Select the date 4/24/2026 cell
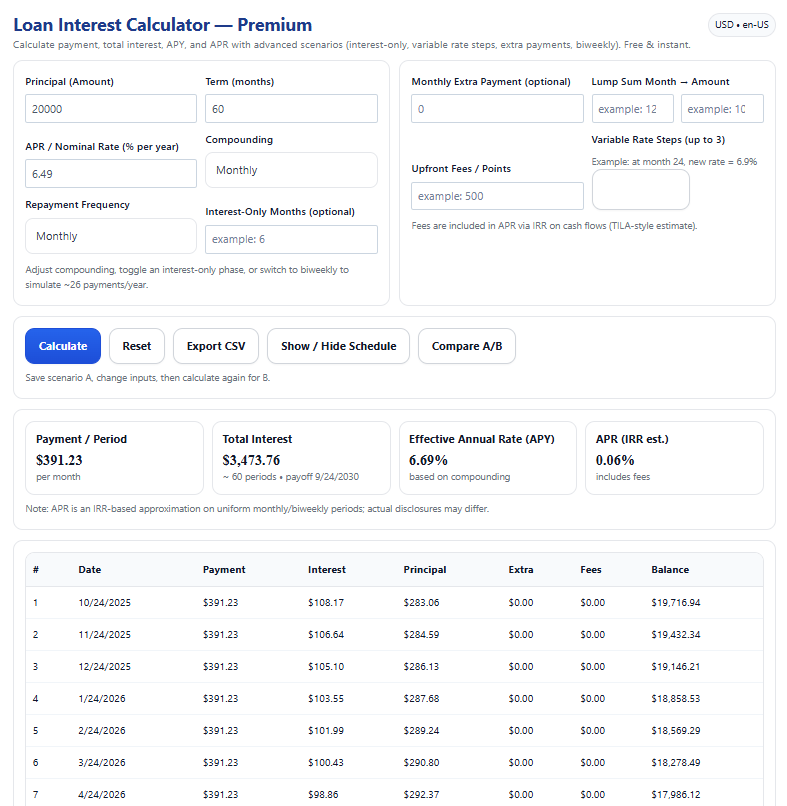Image resolution: width=787 pixels, height=806 pixels. point(102,794)
